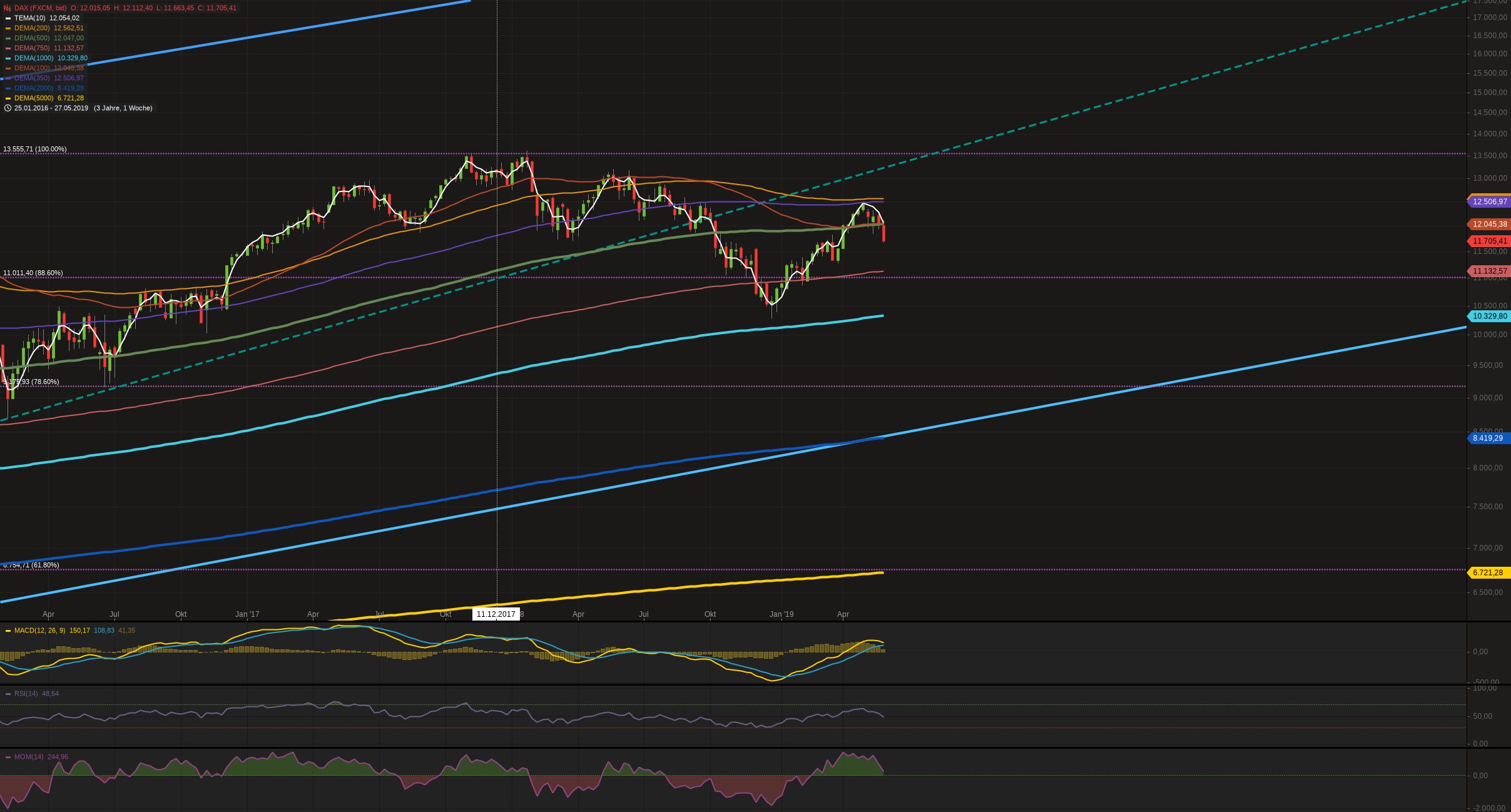Click the 11.12.2017 date marker on time axis
The image size is (1511, 812).
click(496, 614)
